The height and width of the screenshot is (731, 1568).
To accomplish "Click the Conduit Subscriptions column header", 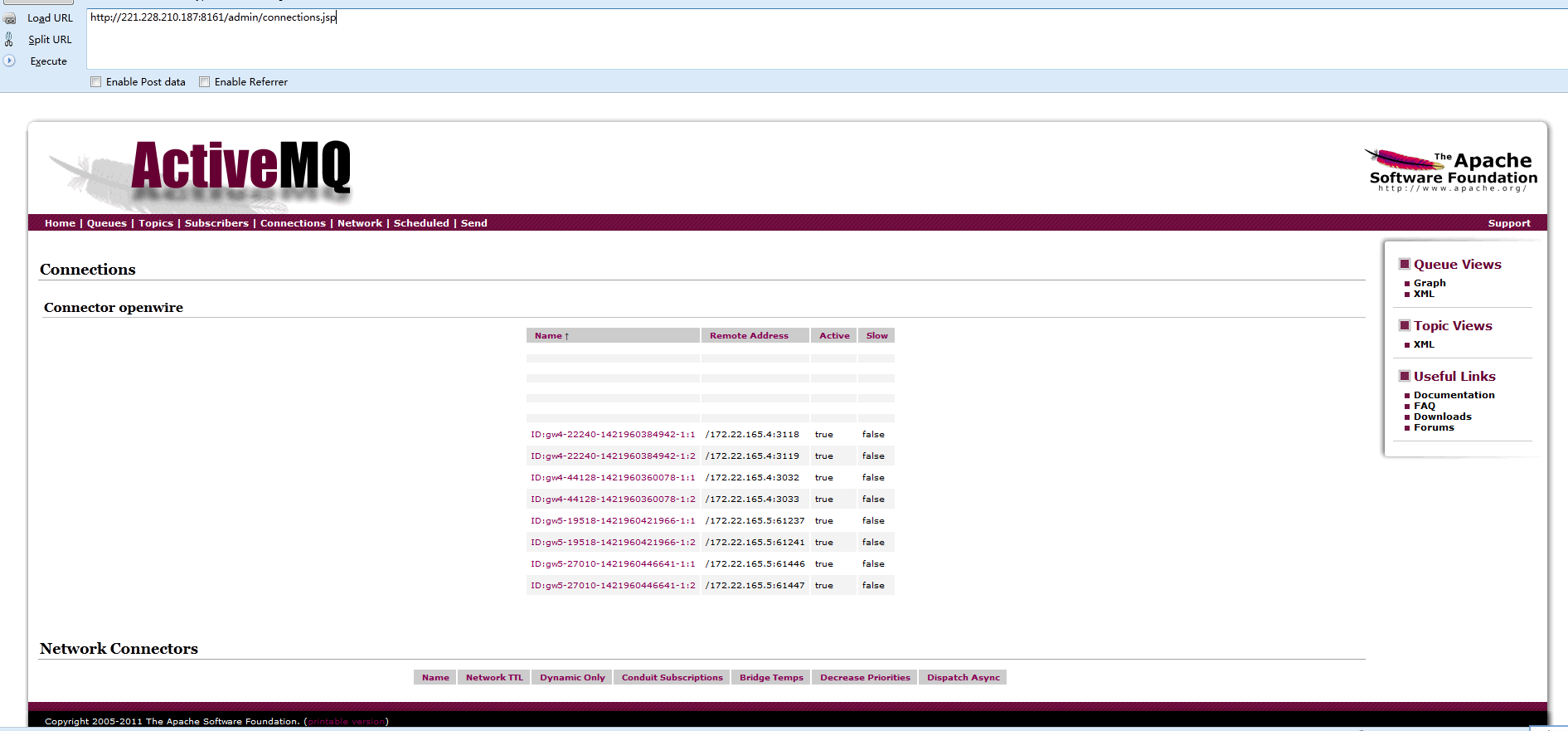I will [672, 678].
